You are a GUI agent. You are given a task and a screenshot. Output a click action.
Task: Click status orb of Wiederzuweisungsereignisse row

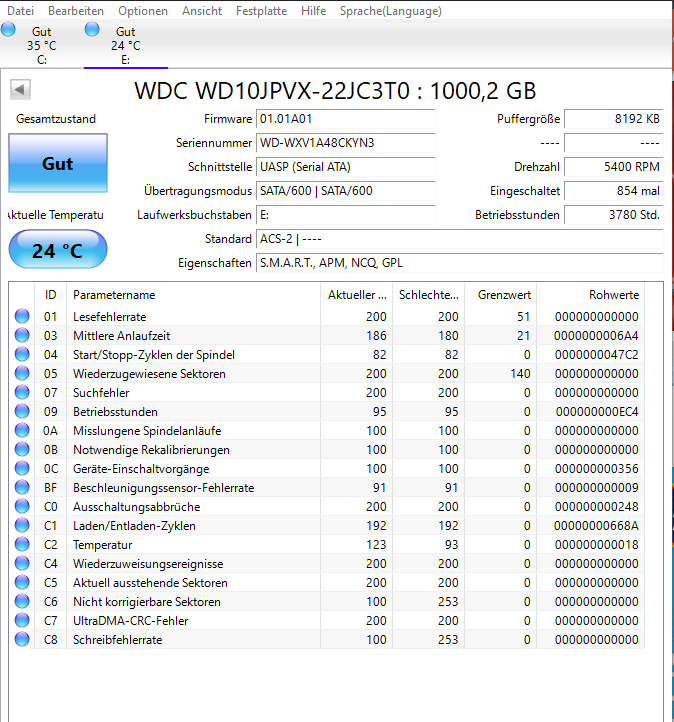click(22, 563)
